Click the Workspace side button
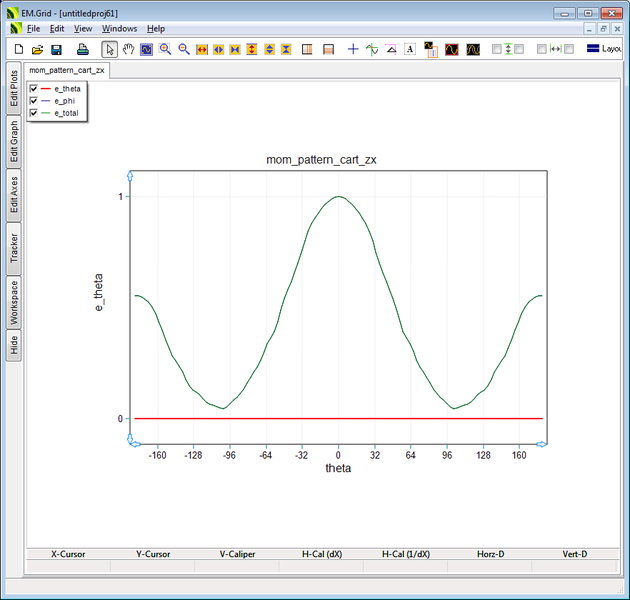Viewport: 630px width, 600px height. pos(13,302)
